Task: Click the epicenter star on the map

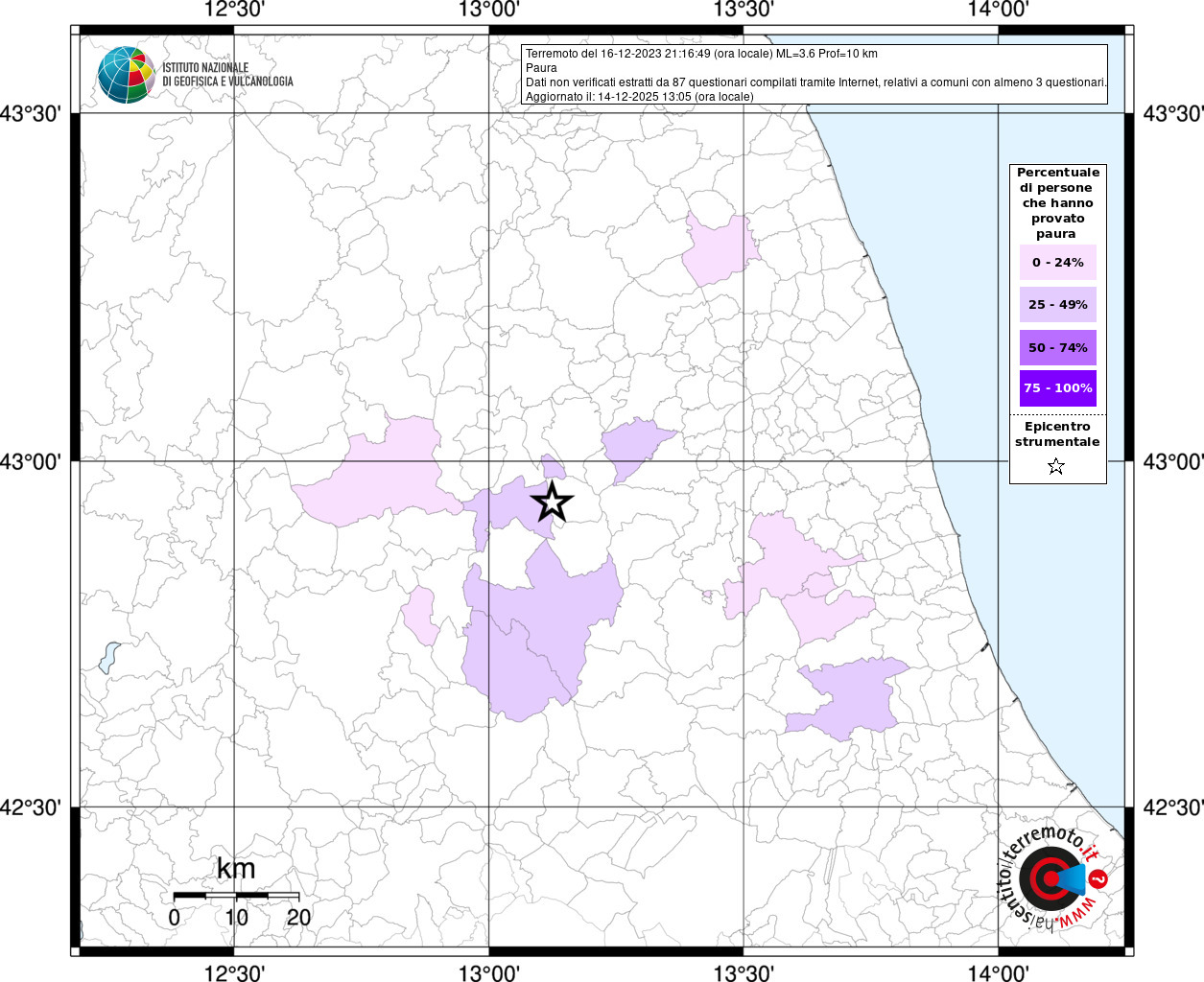Action: [552, 503]
